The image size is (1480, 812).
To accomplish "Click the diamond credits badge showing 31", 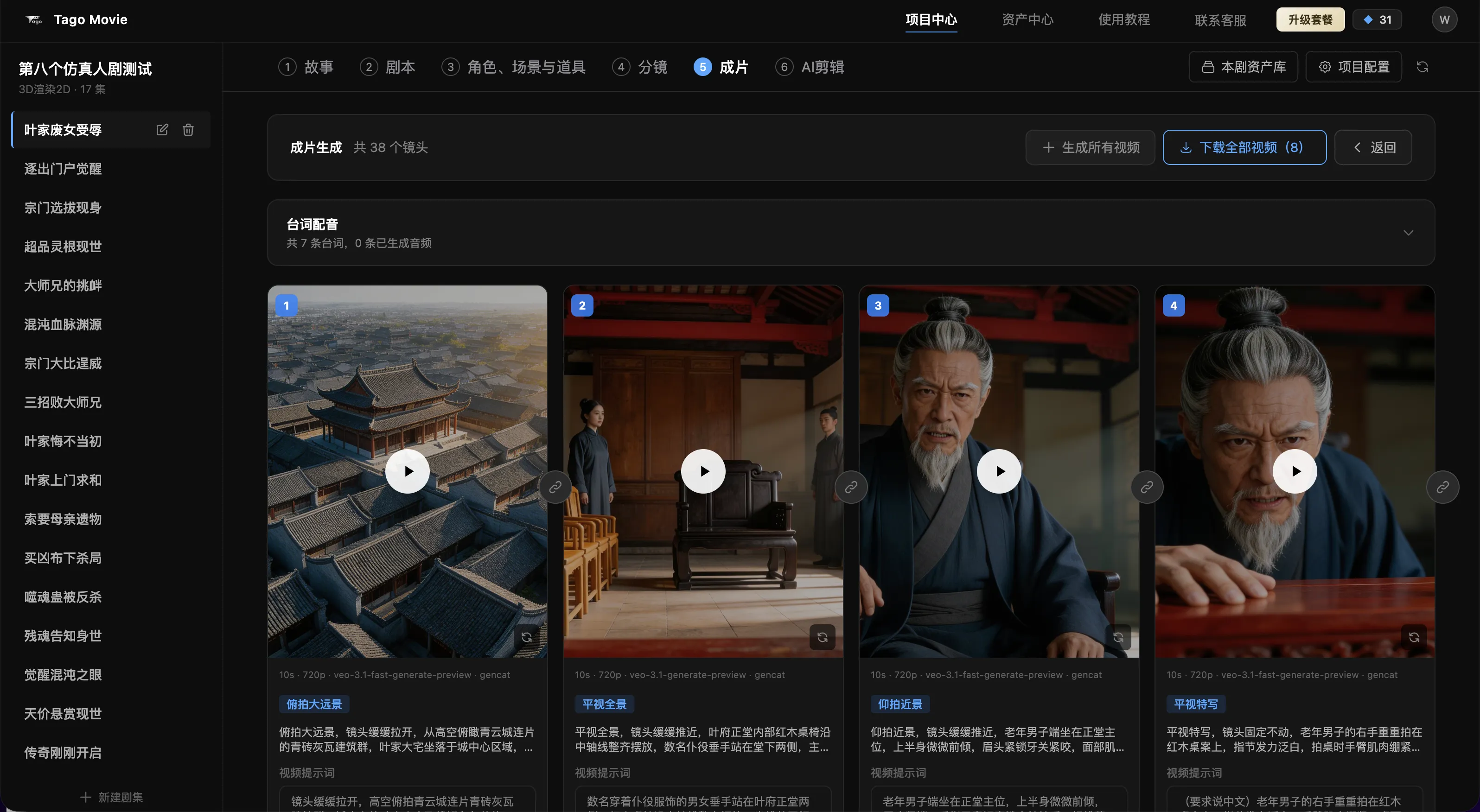I will 1377,19.
